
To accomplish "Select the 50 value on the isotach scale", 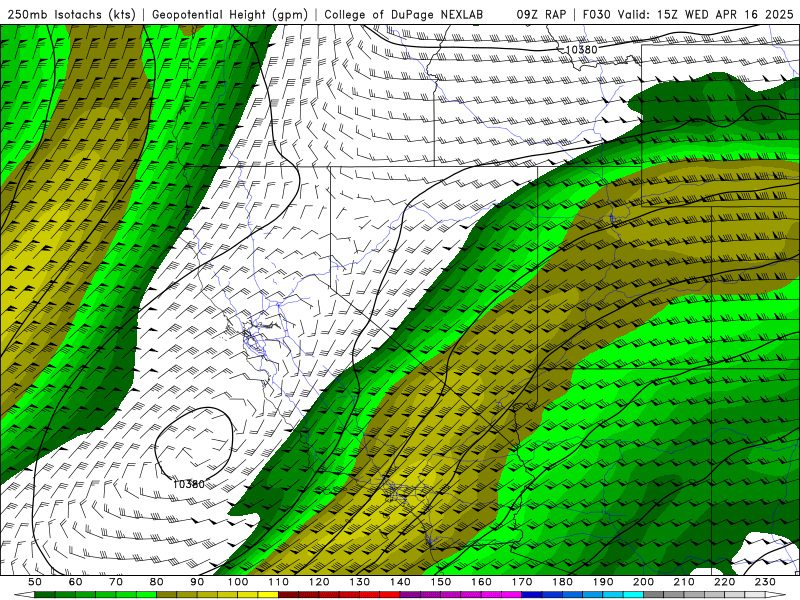I will coord(35,582).
